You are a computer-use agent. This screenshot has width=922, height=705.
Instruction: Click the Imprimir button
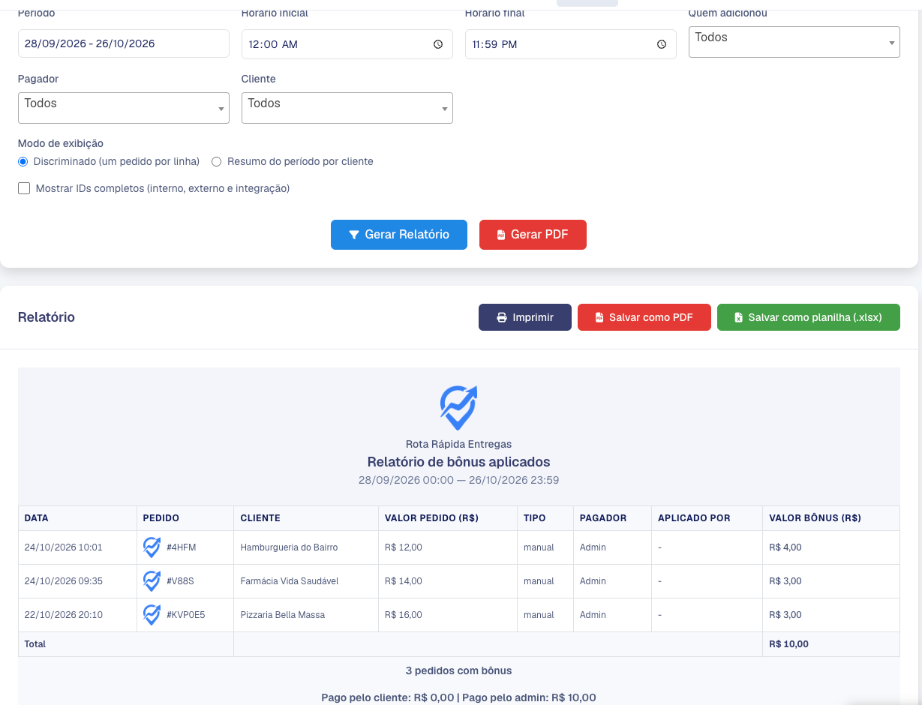point(525,318)
